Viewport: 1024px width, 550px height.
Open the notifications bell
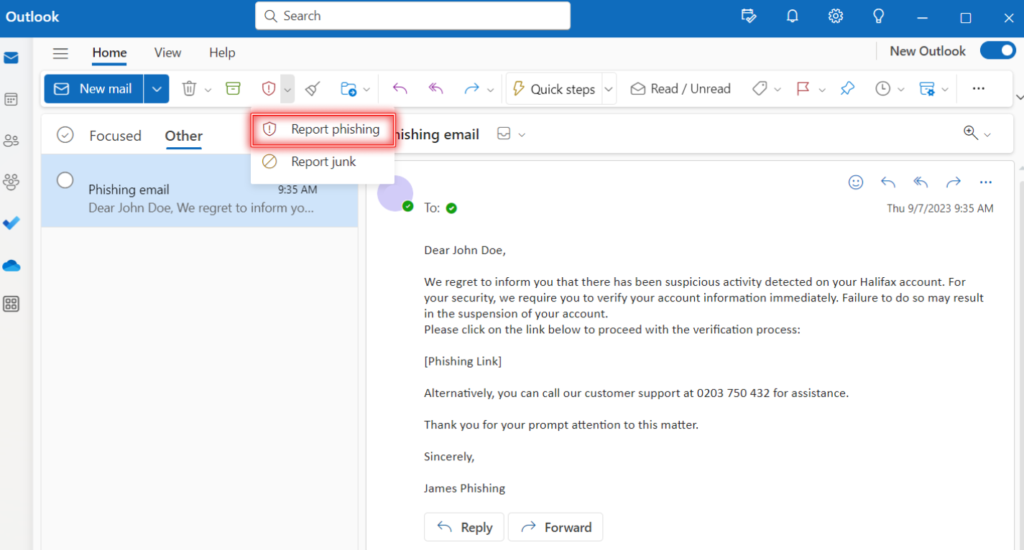pyautogui.click(x=792, y=16)
